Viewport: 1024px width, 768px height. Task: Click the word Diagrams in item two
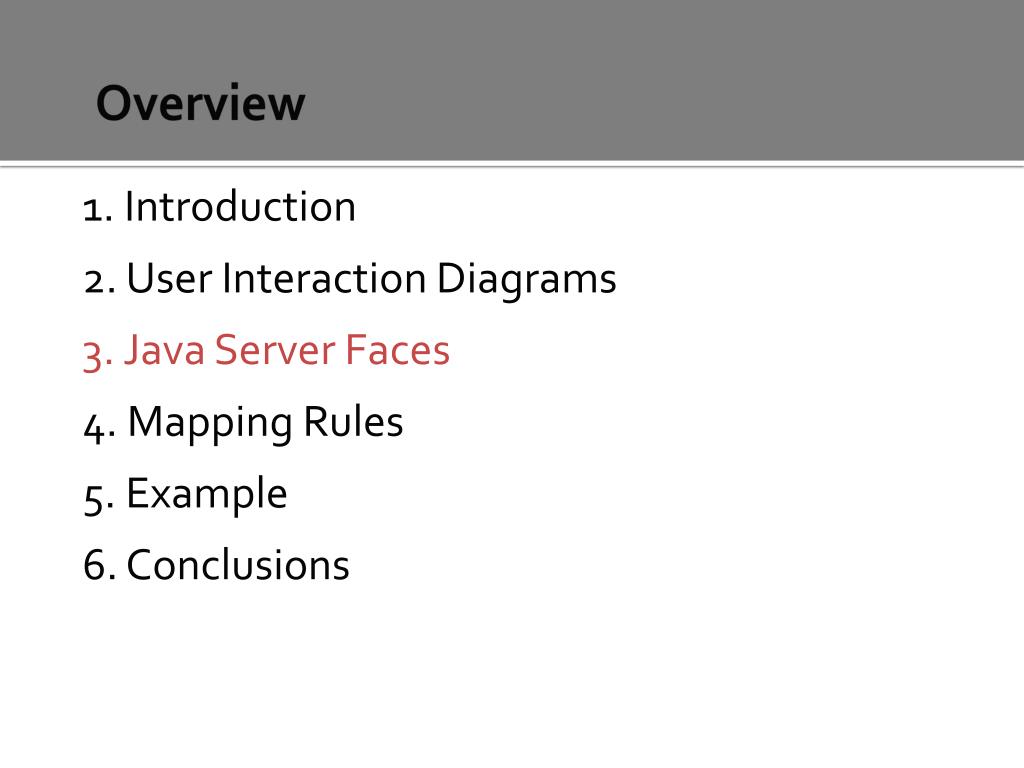[526, 280]
